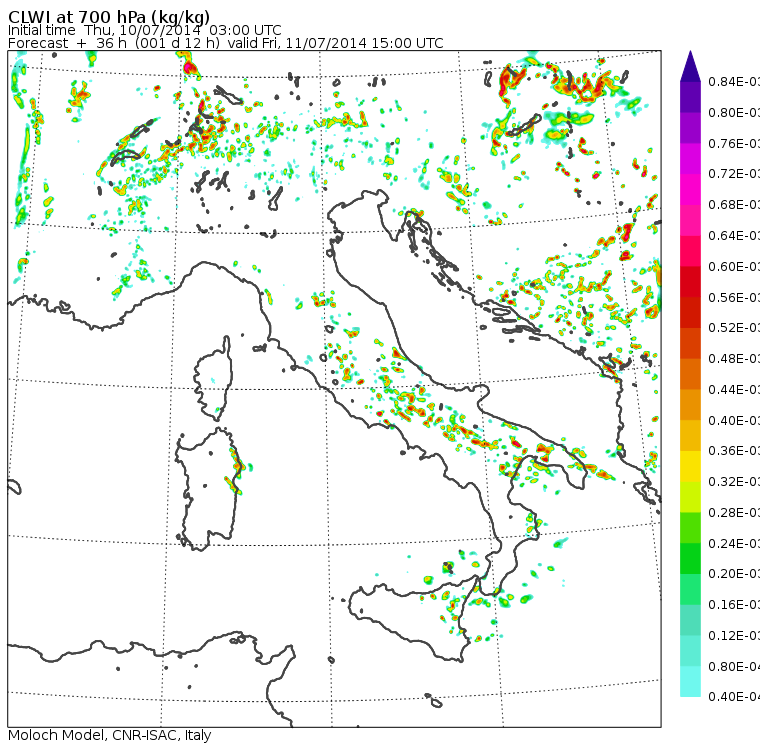Click the 0.72E-03 legend label
The height and width of the screenshot is (749, 760).
734,174
